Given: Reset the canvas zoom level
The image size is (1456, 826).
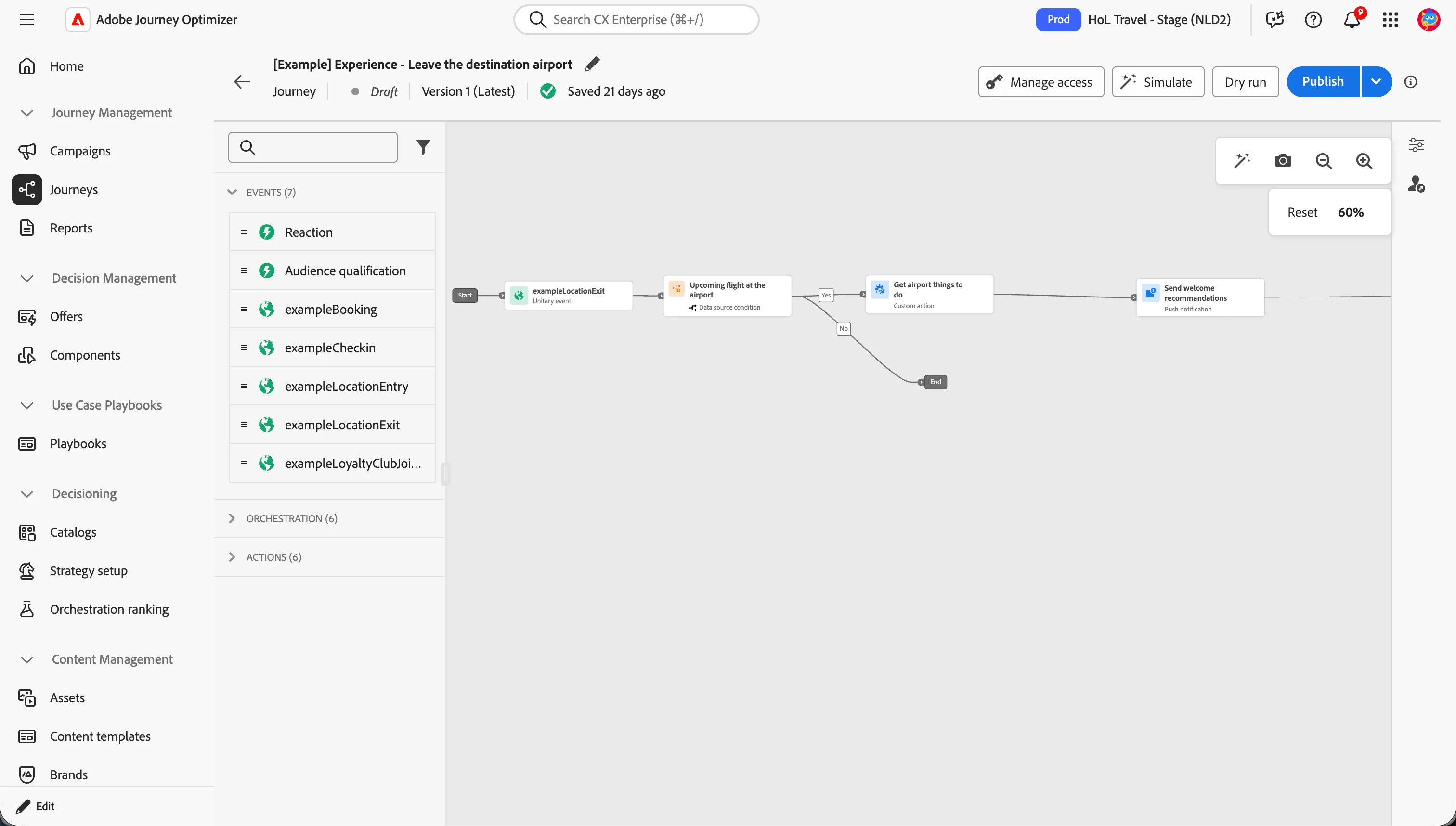Looking at the screenshot, I should [x=1301, y=212].
